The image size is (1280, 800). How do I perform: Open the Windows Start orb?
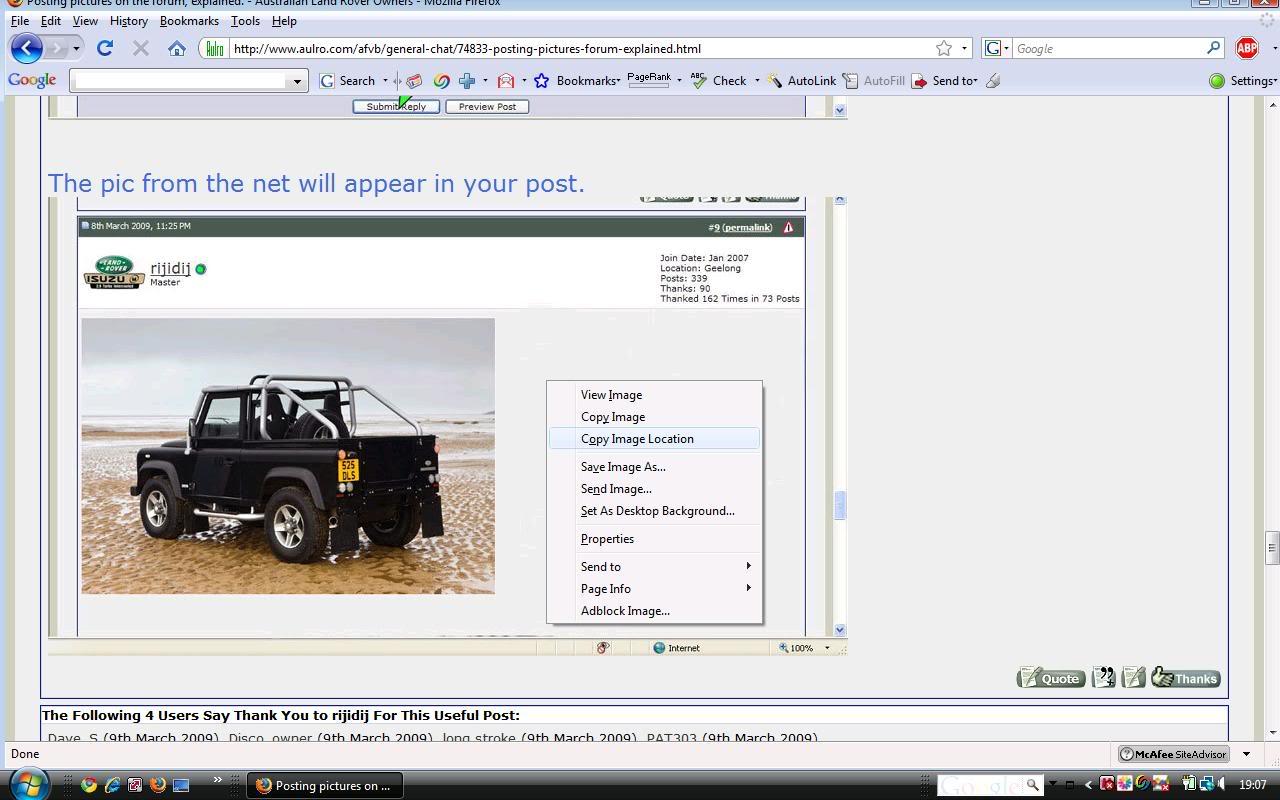(x=28, y=784)
